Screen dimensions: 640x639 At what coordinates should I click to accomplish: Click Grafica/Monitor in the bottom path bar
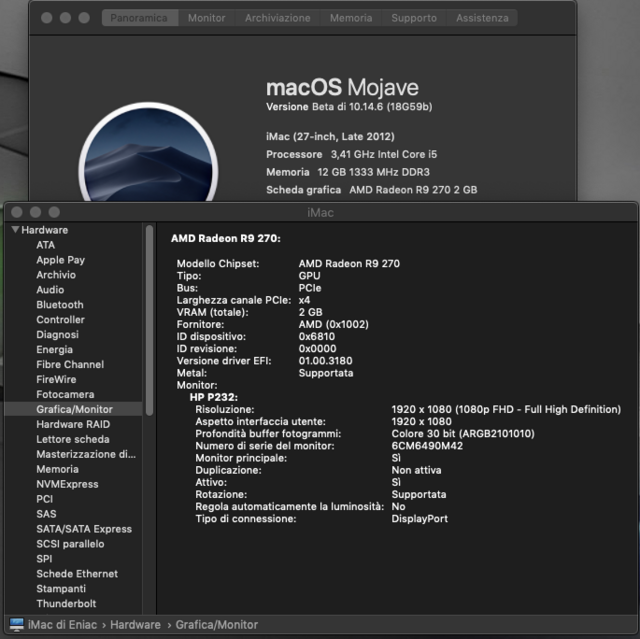[216, 624]
